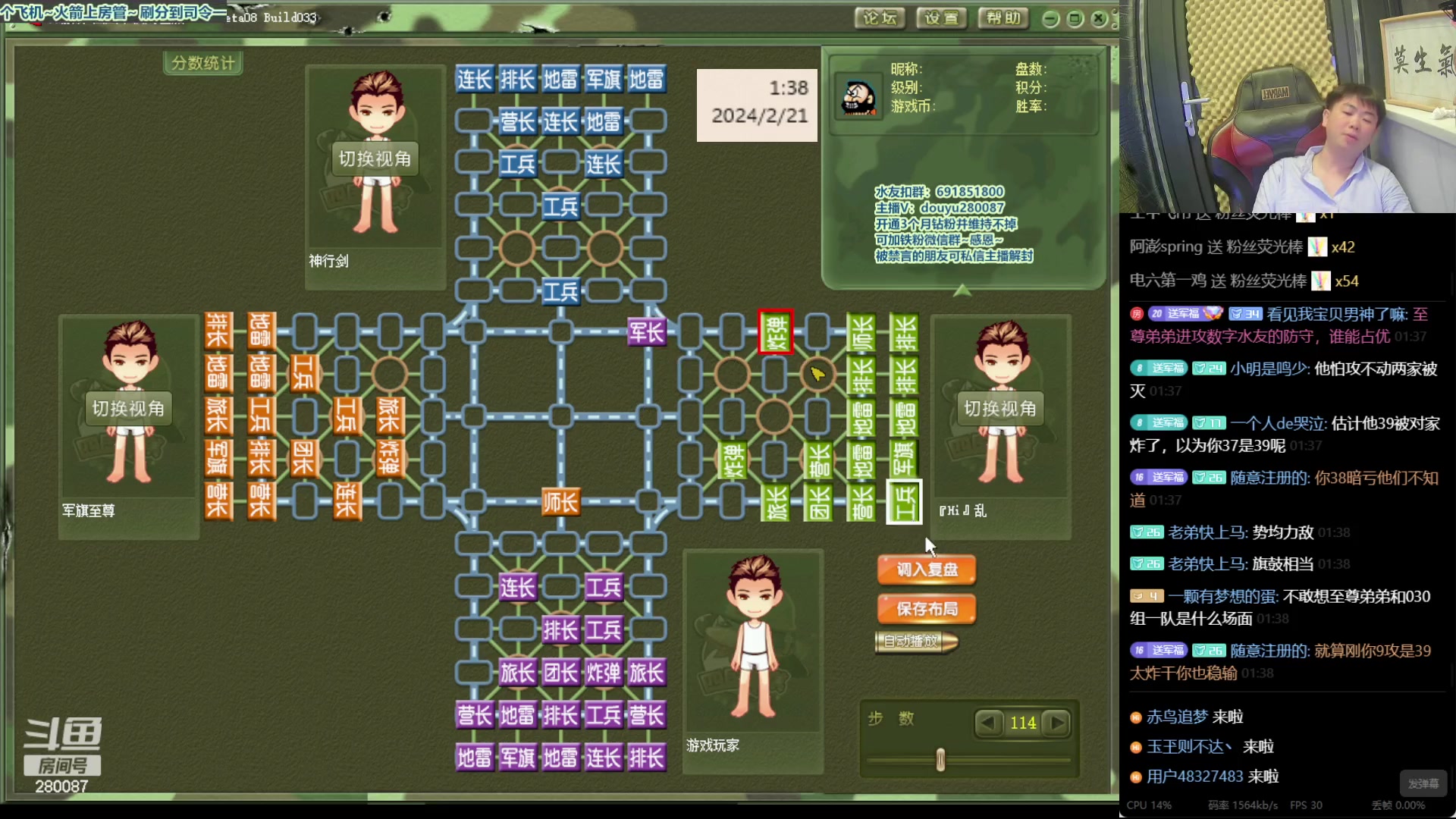Screen dimensions: 1456x819
Task: Select the purple 炸弹 piece in bottom army
Action: (x=604, y=673)
